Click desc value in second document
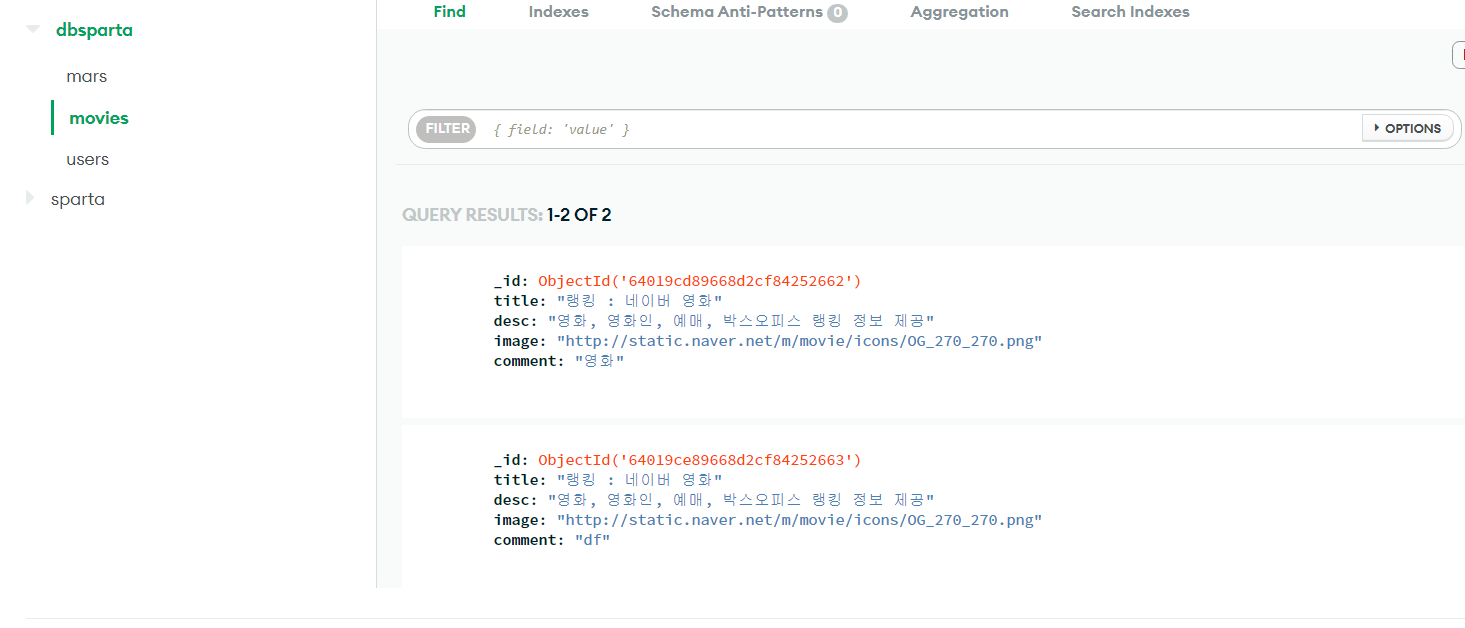Viewport: 1465px width, 628px height. click(x=741, y=500)
